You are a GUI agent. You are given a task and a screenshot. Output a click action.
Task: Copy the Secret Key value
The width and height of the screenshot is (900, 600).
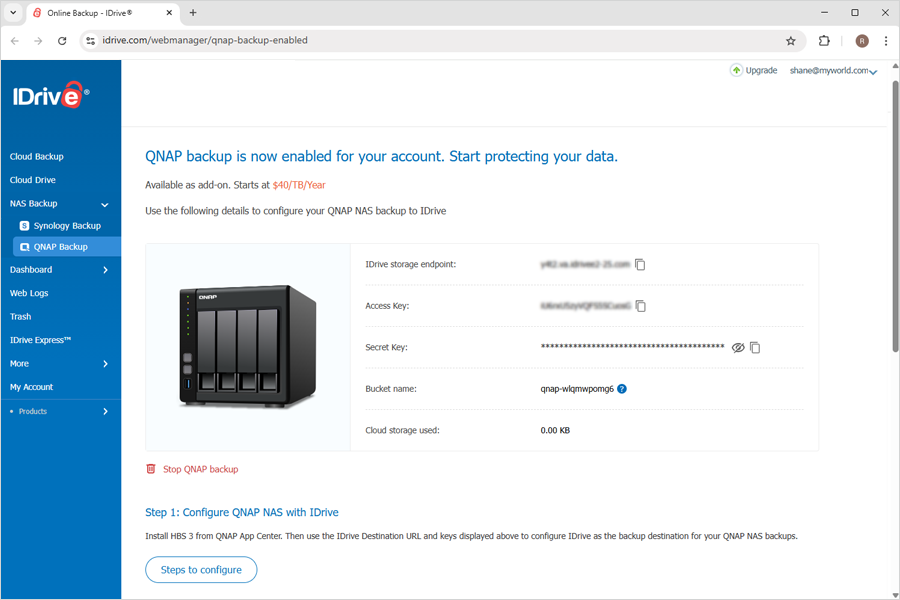755,347
